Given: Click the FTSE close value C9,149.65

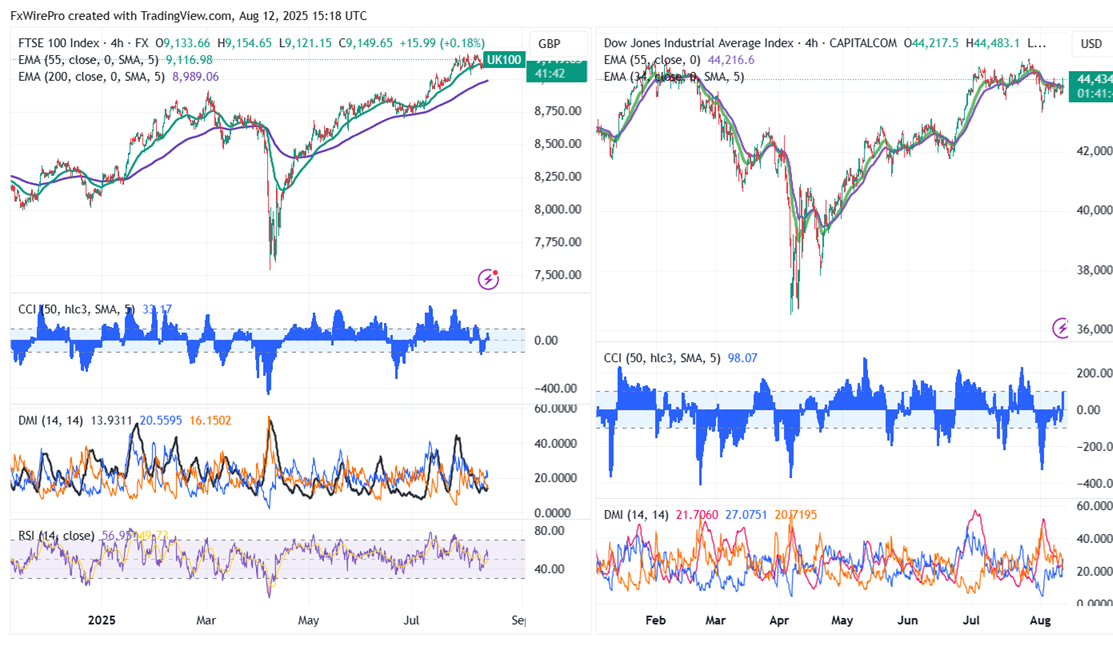Looking at the screenshot, I should click(365, 43).
